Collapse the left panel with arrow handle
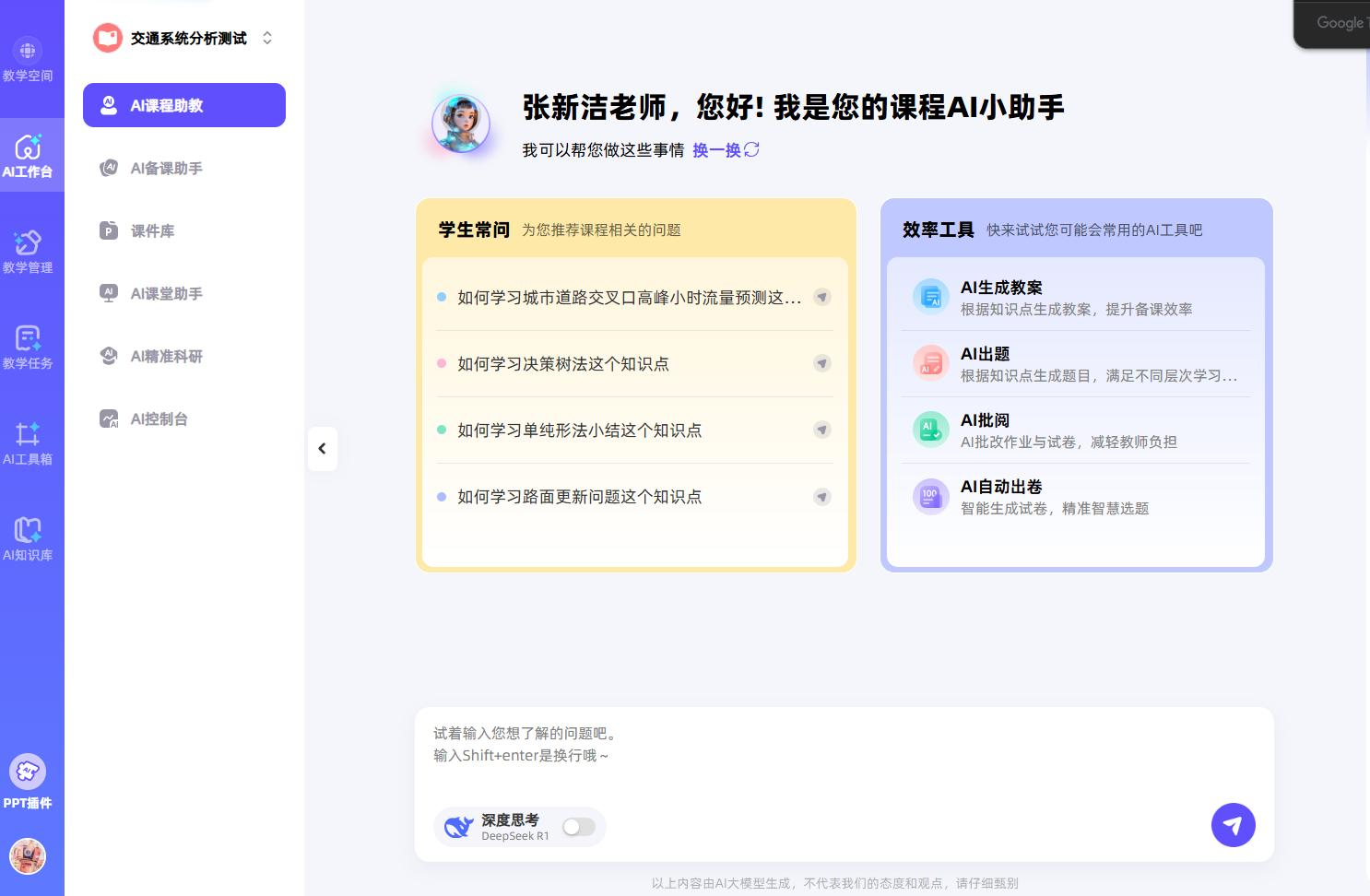The image size is (1370, 896). [x=322, y=449]
